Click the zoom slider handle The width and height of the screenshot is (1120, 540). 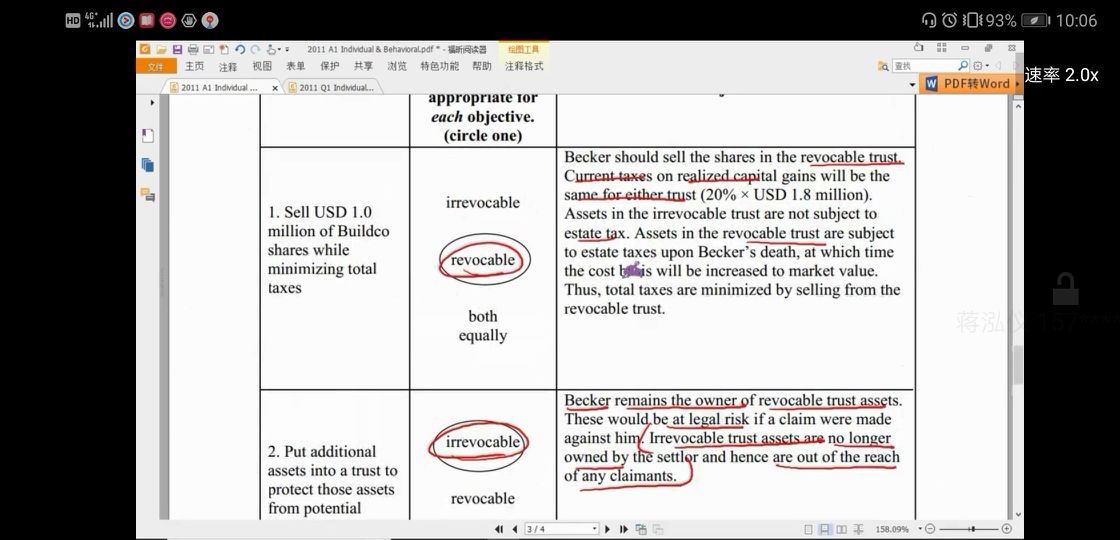click(x=973, y=529)
